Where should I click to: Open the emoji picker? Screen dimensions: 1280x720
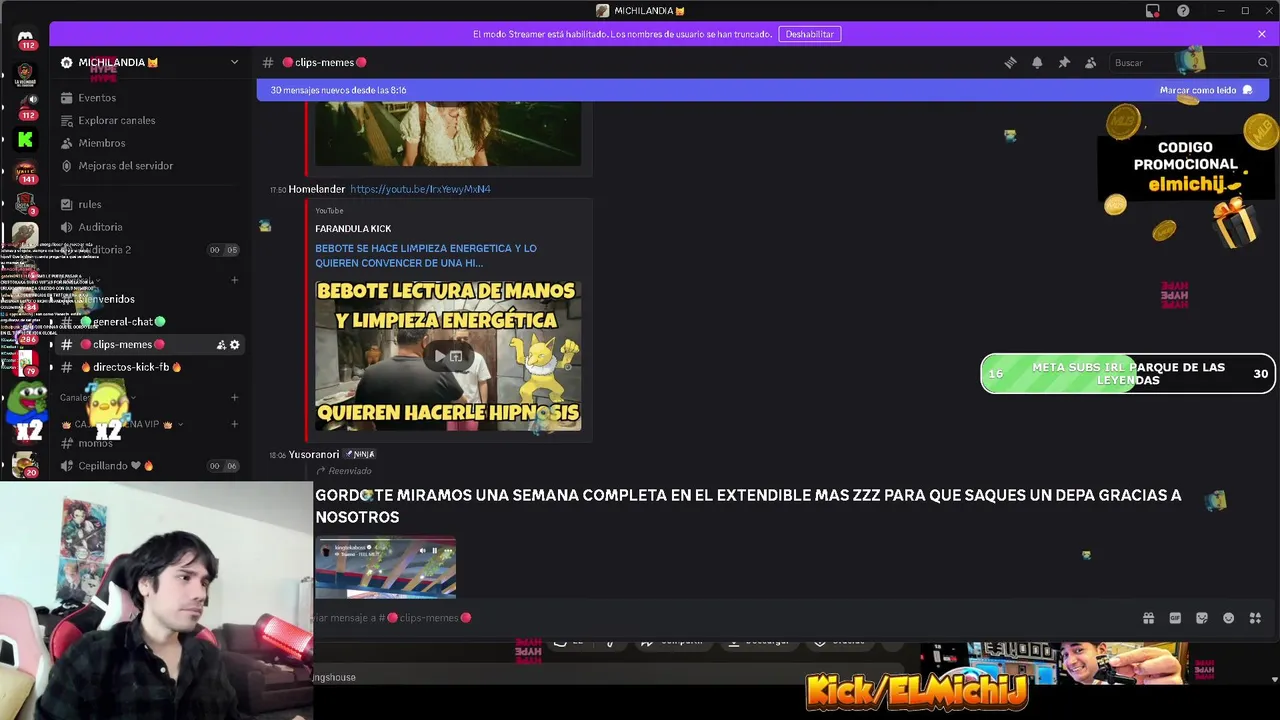tap(1229, 618)
